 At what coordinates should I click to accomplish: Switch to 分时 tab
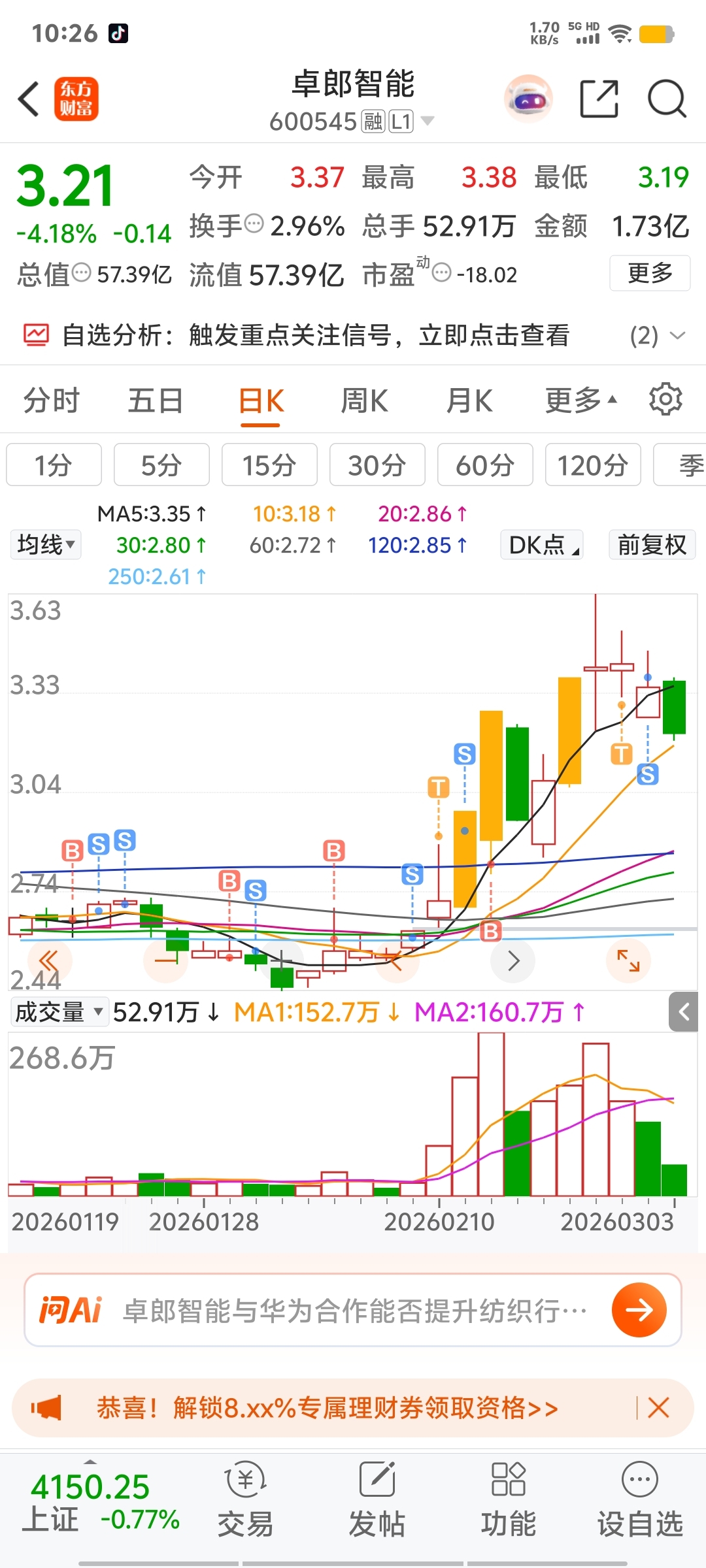pos(51,400)
